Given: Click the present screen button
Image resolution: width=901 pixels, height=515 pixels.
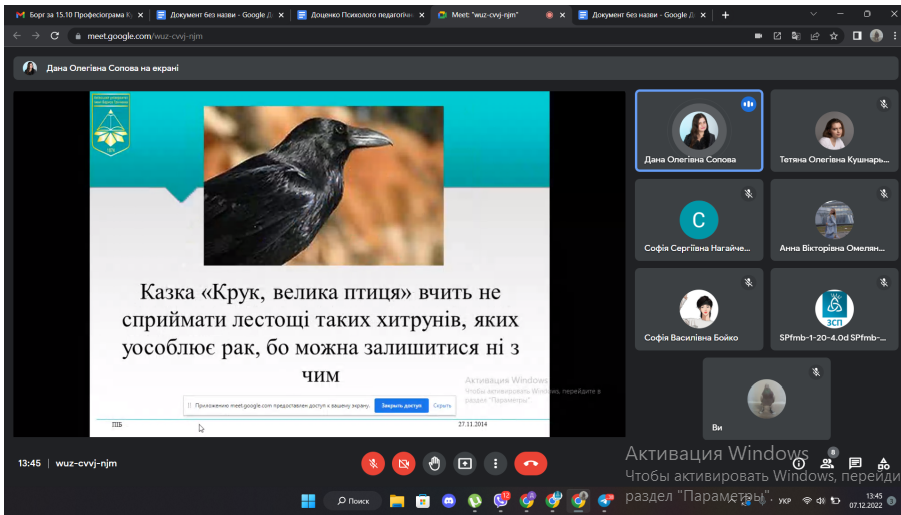Looking at the screenshot, I should point(465,463).
